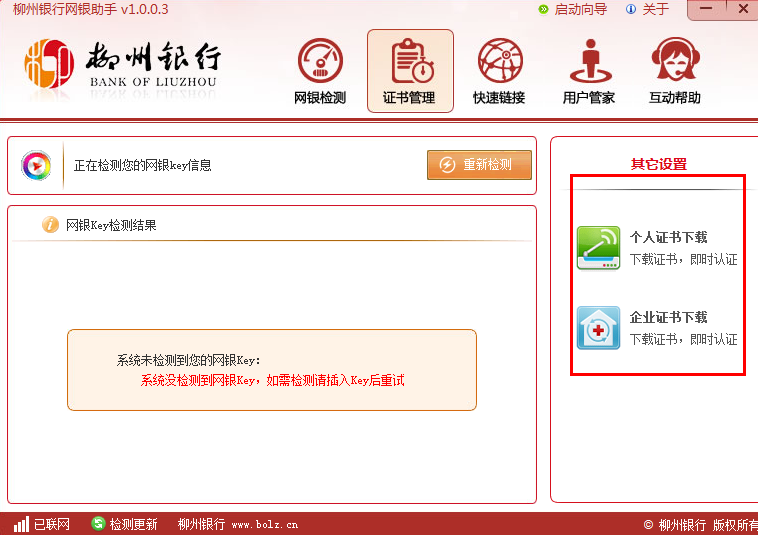Viewport: 758px width, 535px height.
Task: Open the 企业证书下载 link text
Action: (669, 317)
